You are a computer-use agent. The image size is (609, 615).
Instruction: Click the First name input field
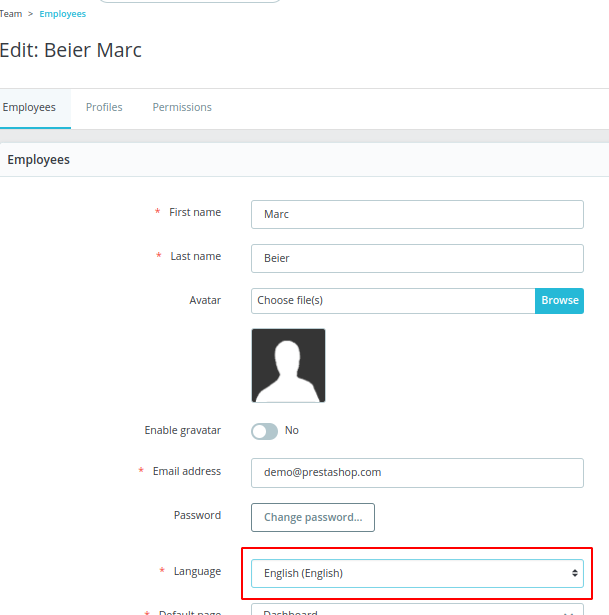click(417, 215)
